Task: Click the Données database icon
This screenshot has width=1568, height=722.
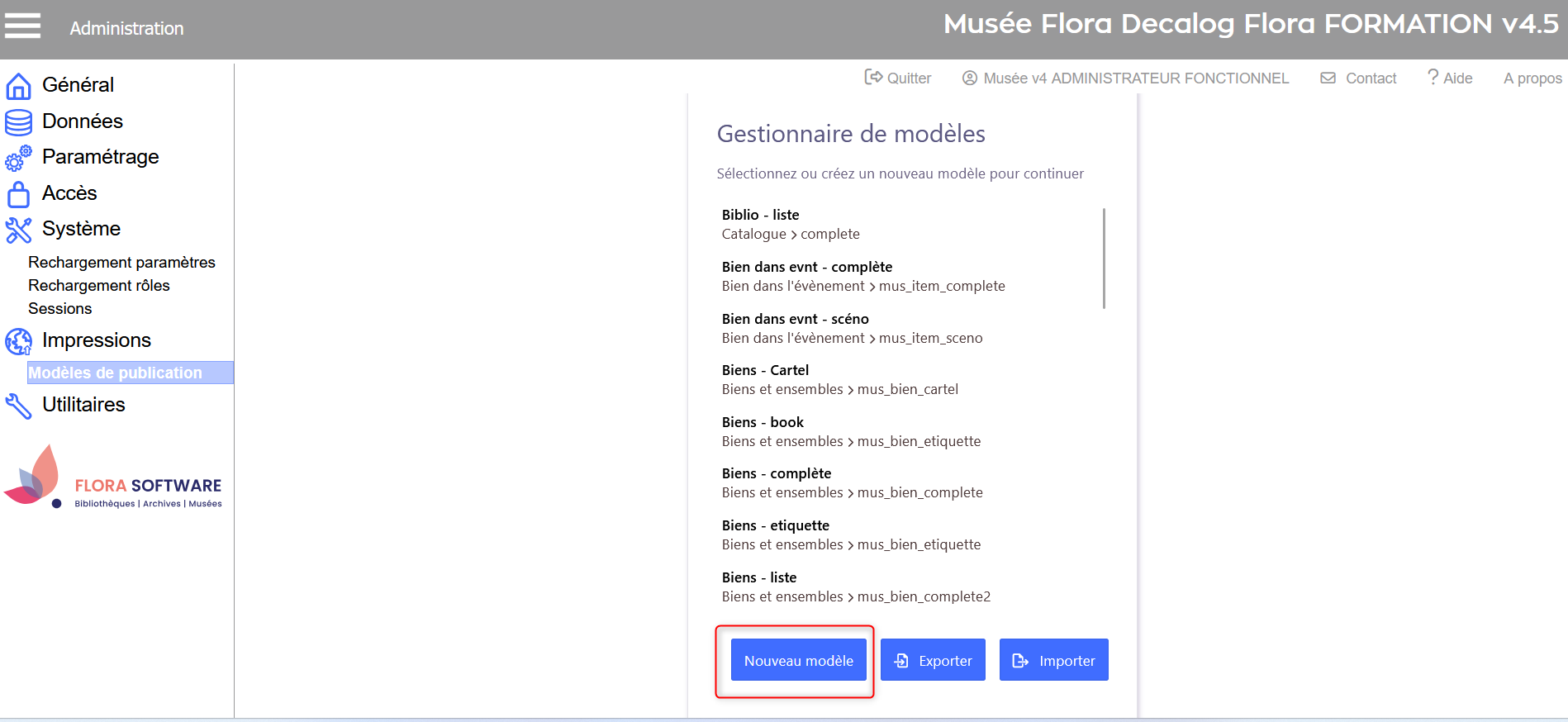Action: coord(18,122)
